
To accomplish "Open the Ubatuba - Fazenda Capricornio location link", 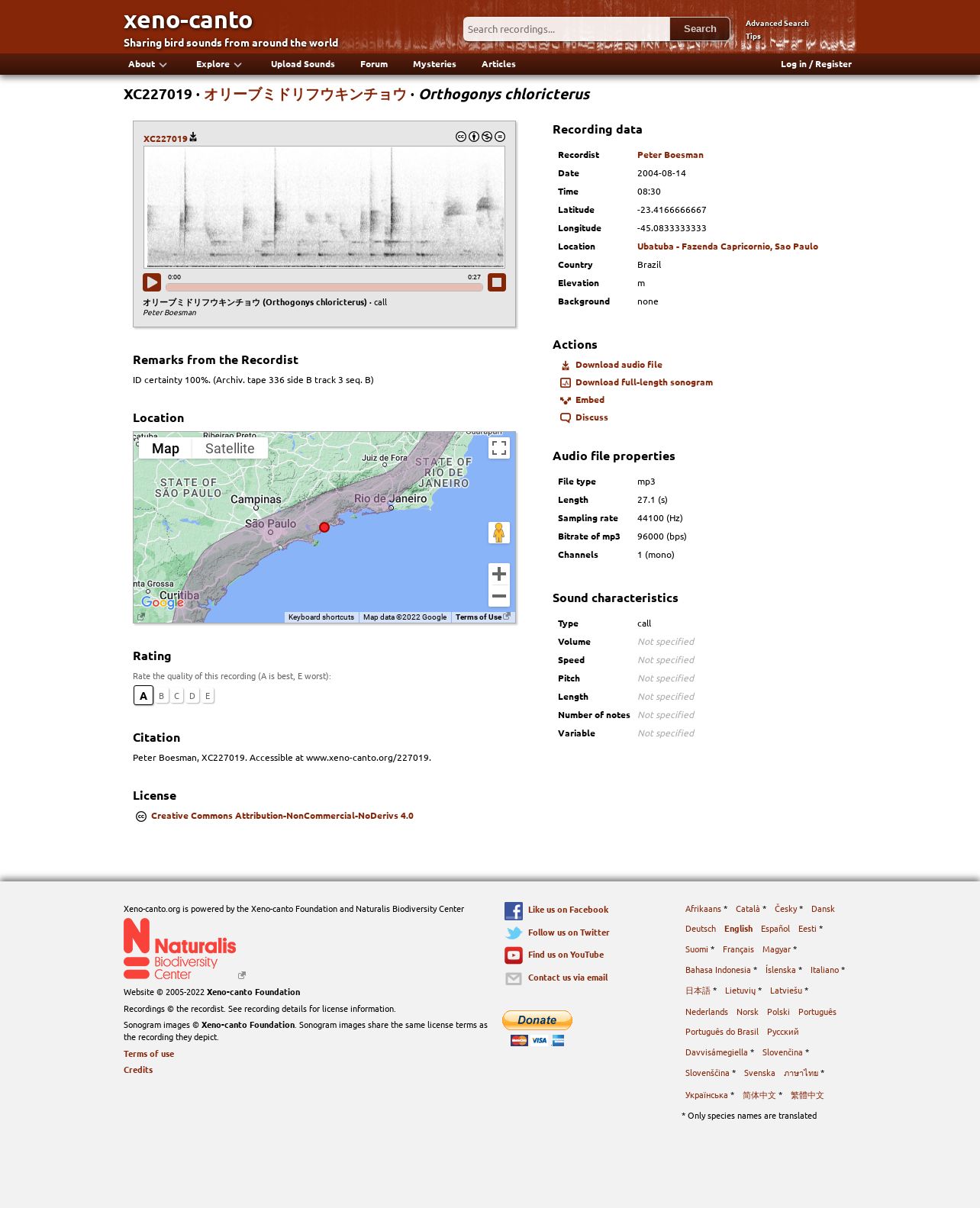I will click(727, 246).
